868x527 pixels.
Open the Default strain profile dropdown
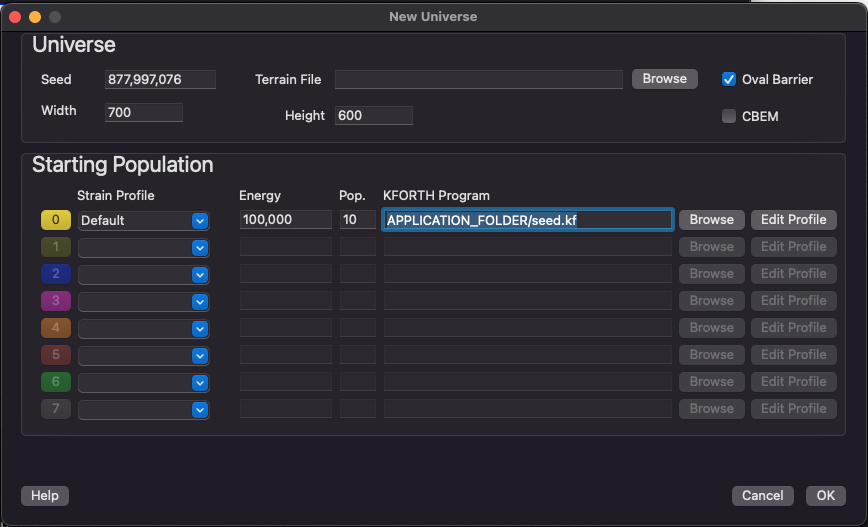tap(143, 220)
